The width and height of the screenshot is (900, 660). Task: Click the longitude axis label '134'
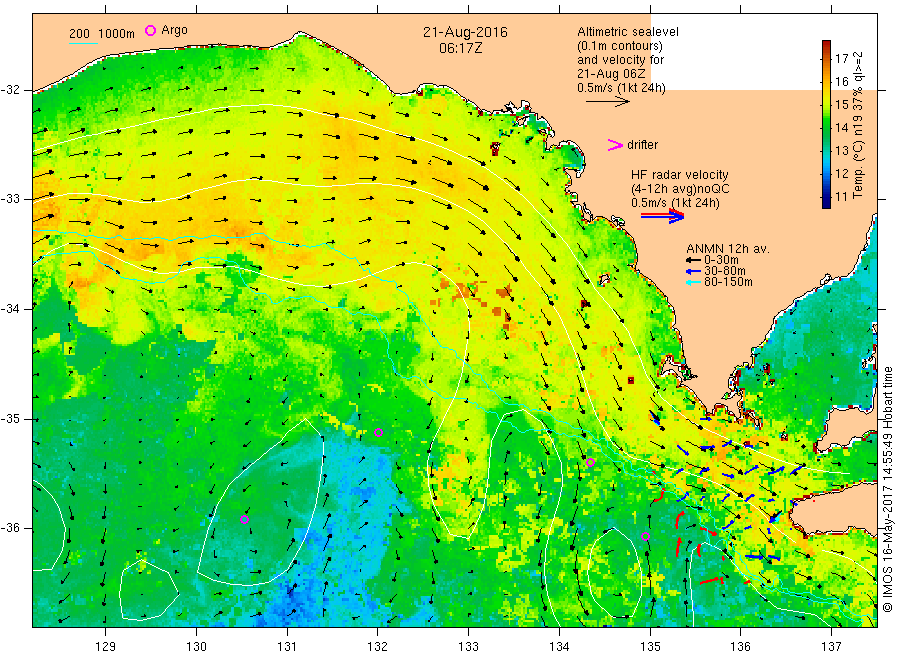pos(559,647)
